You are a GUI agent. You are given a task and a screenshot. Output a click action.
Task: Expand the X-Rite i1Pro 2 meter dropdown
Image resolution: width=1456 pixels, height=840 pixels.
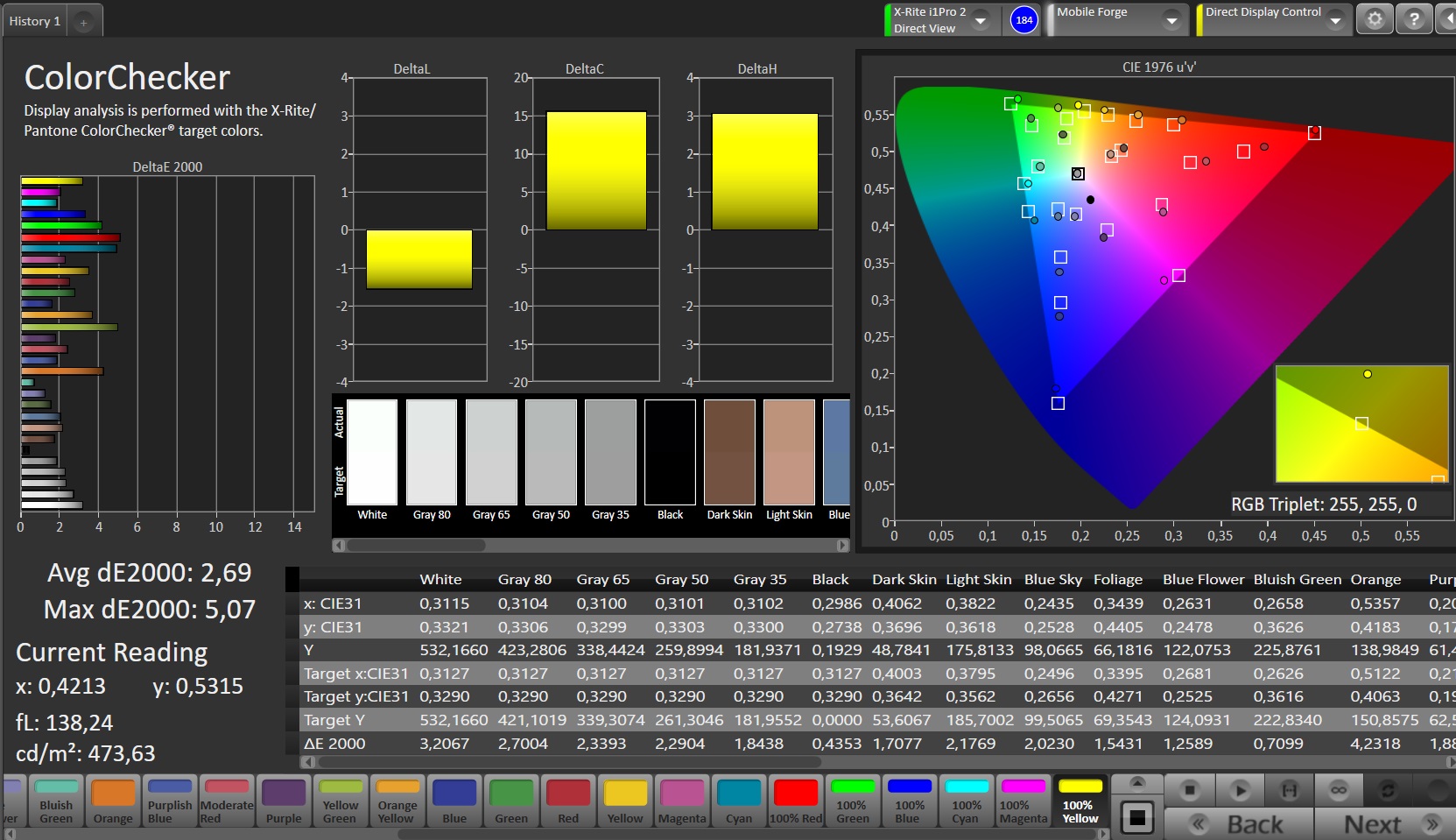click(981, 20)
